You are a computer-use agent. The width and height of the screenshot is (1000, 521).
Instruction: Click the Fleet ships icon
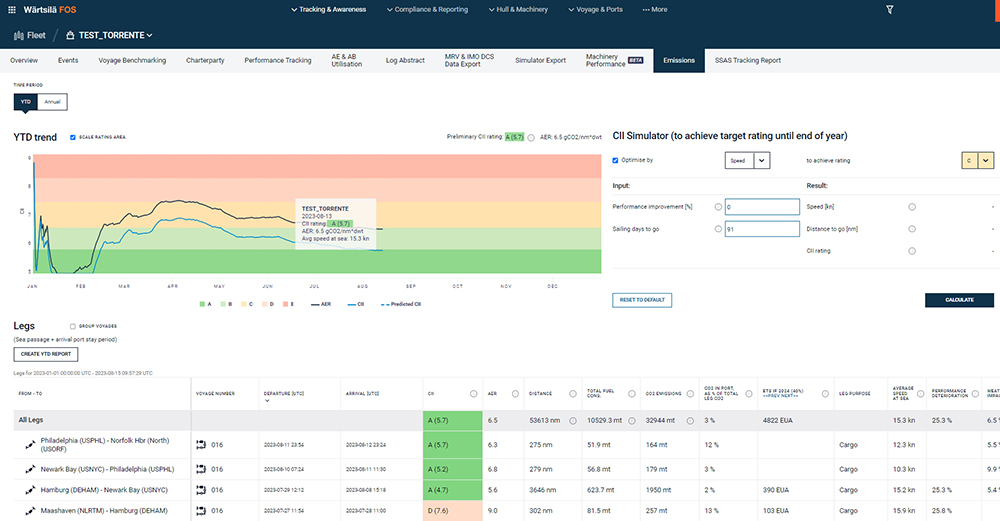pyautogui.click(x=19, y=35)
